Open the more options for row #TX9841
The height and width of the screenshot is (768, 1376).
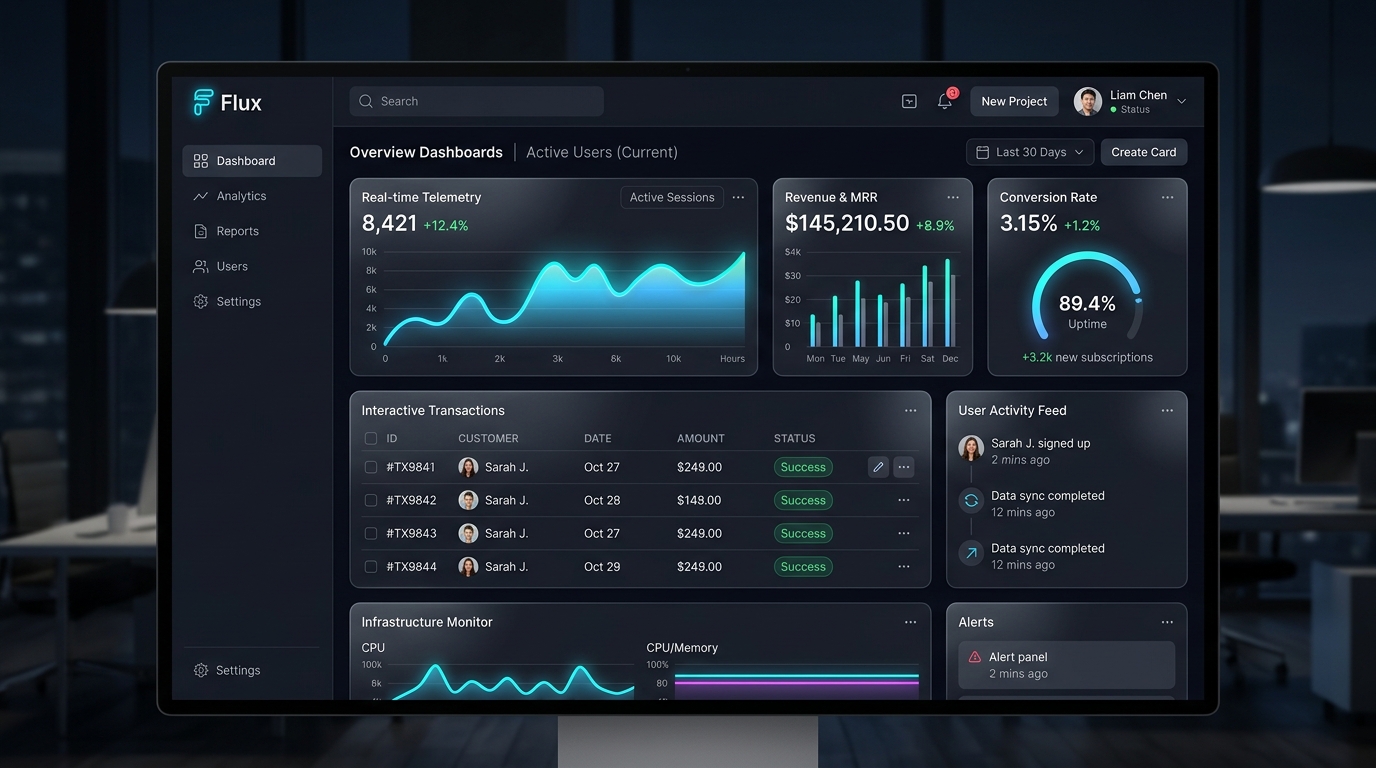tap(904, 467)
